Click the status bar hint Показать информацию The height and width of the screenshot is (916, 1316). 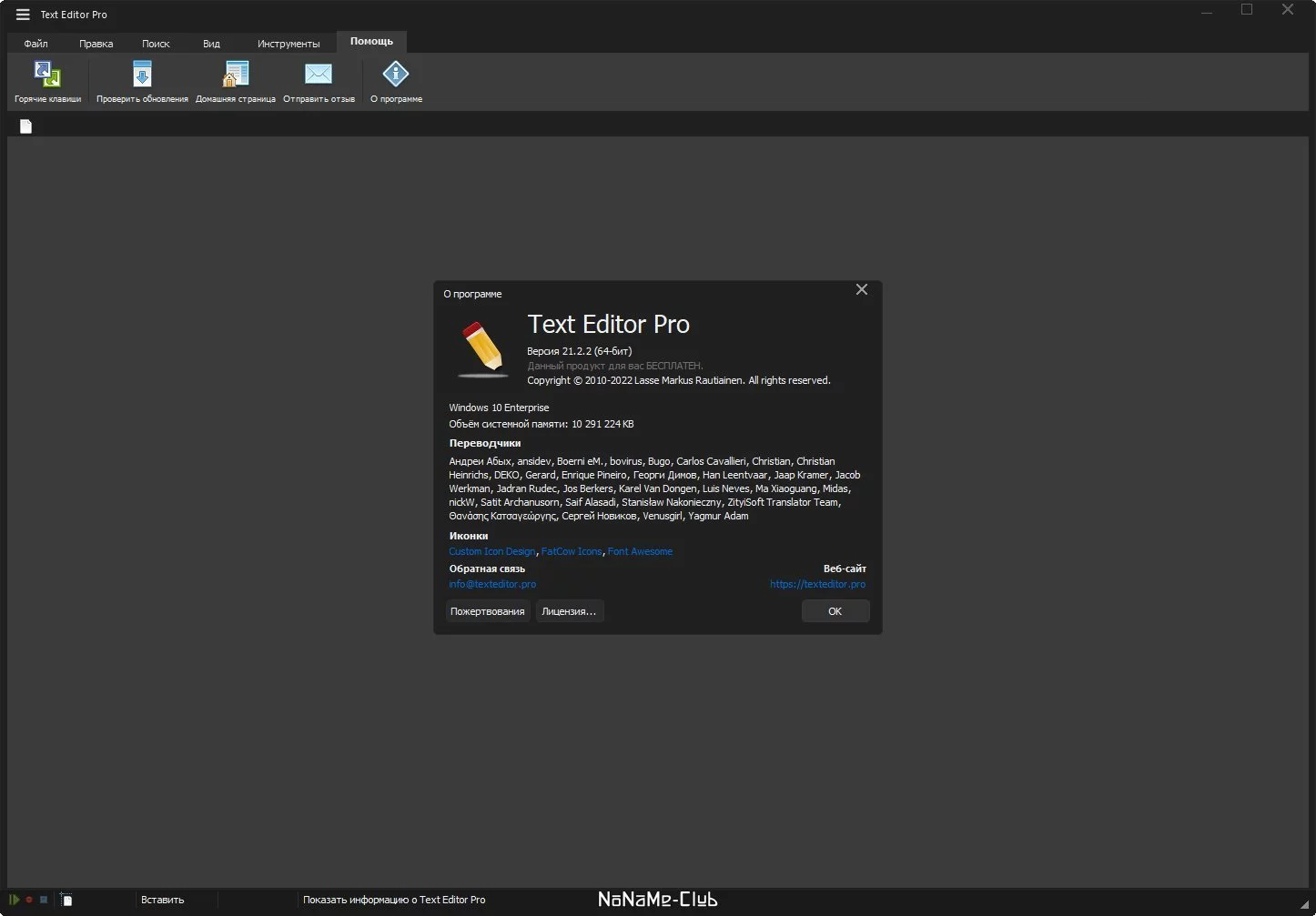(x=394, y=900)
